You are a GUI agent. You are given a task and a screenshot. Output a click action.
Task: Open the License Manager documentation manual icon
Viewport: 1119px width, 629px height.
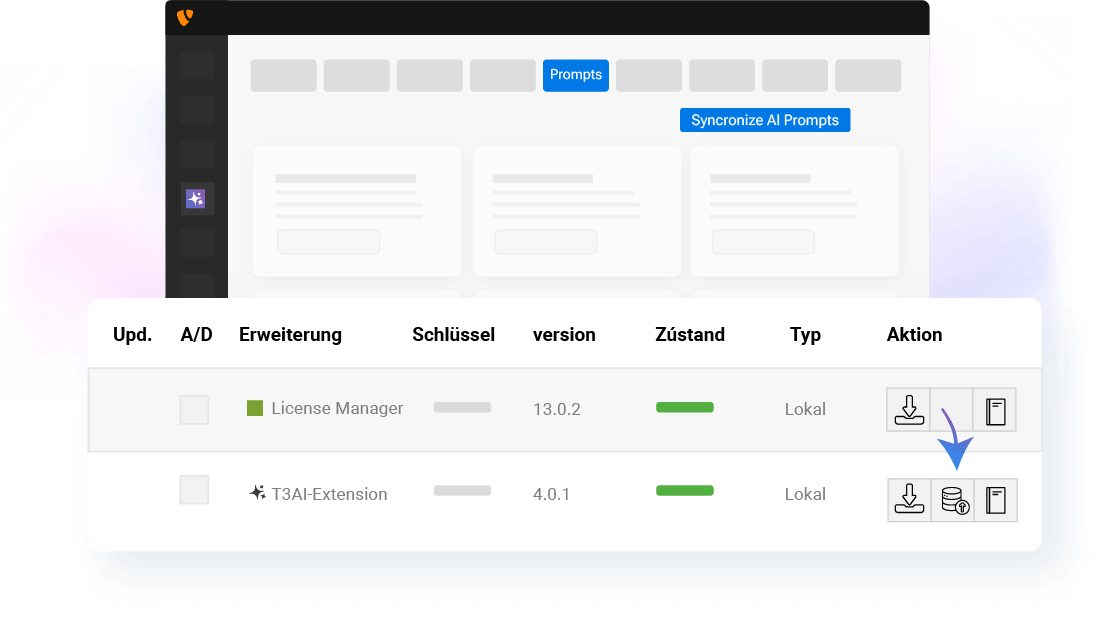click(x=996, y=409)
